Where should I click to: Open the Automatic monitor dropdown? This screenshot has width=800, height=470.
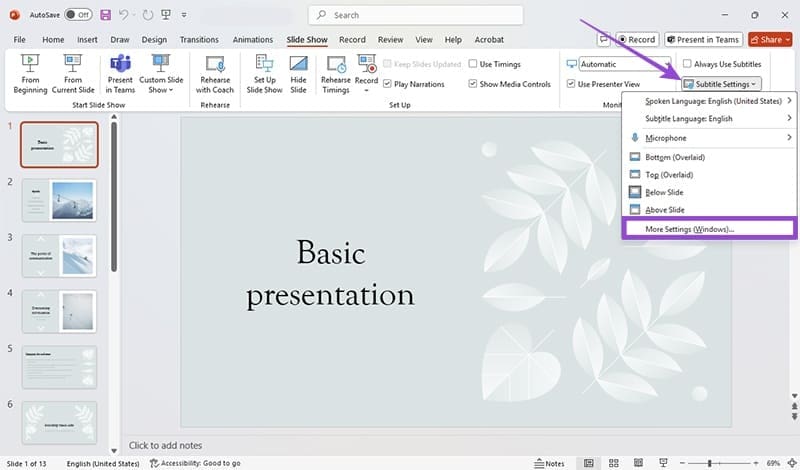[x=626, y=64]
